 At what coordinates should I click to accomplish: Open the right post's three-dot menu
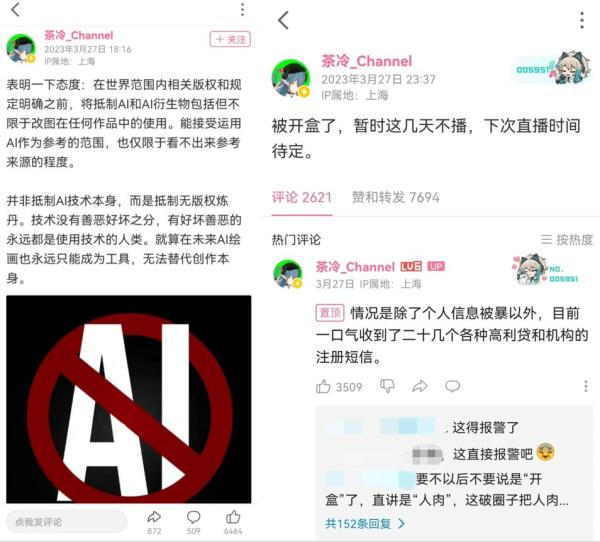point(582,20)
